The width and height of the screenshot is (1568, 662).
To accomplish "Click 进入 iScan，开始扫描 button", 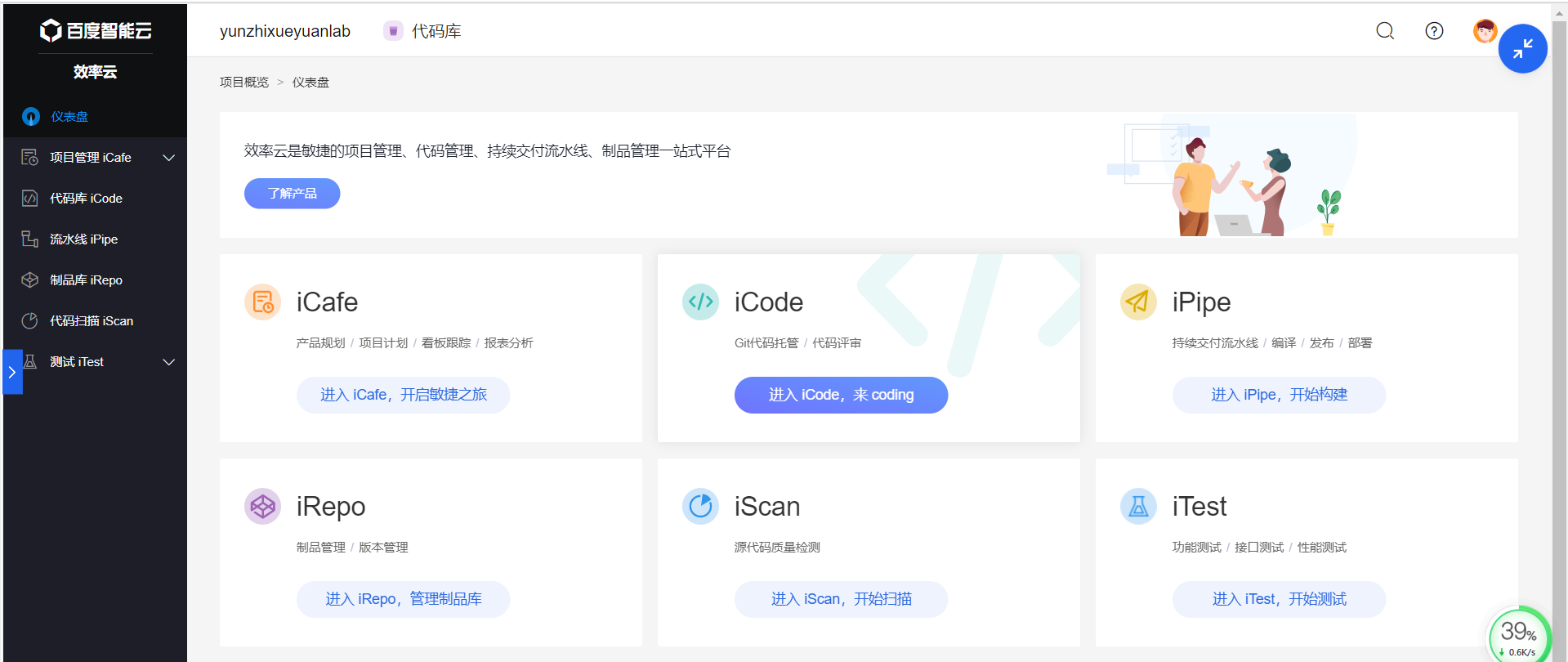I will pos(841,599).
